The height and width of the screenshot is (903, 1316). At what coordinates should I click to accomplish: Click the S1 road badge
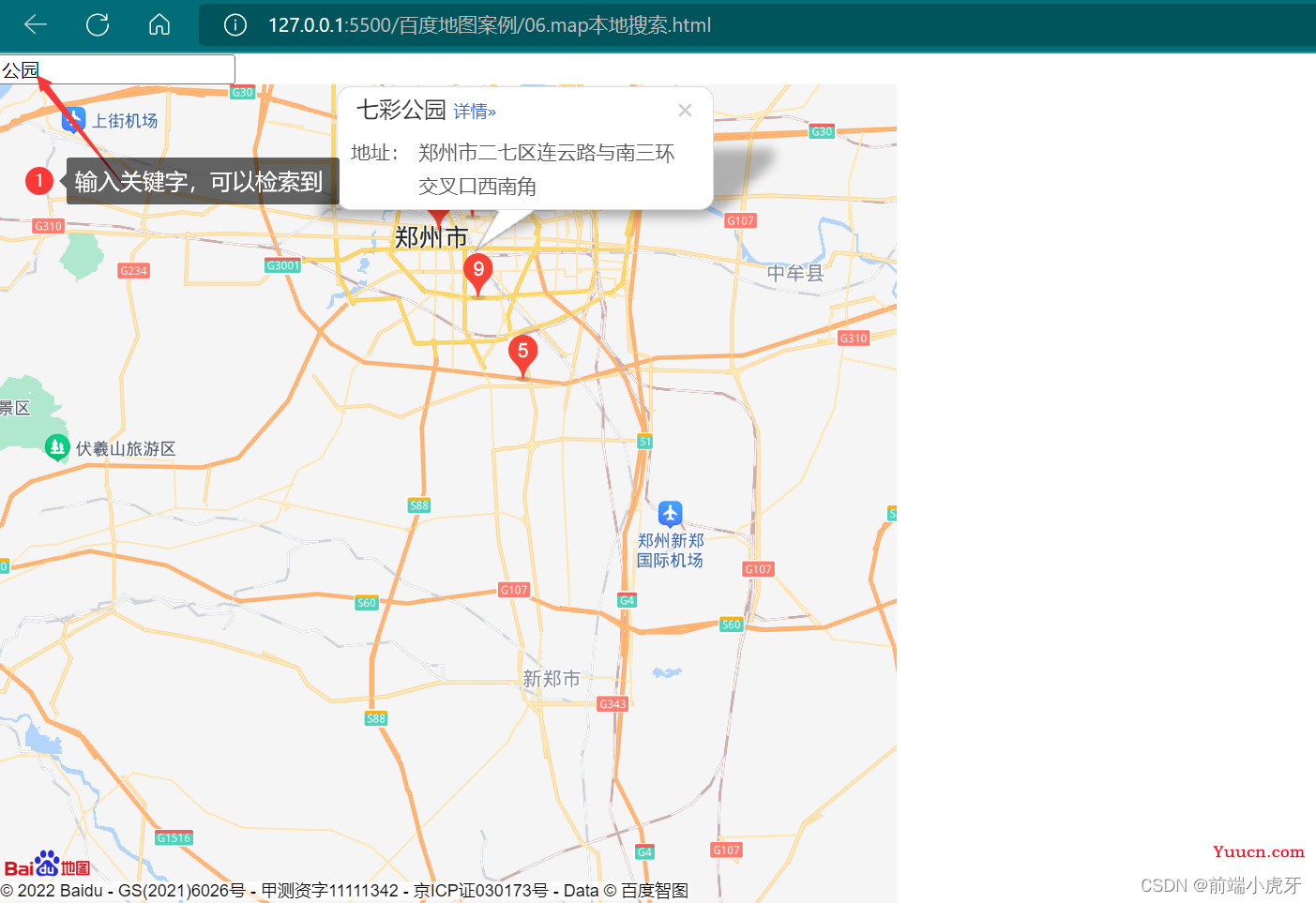pyautogui.click(x=644, y=442)
